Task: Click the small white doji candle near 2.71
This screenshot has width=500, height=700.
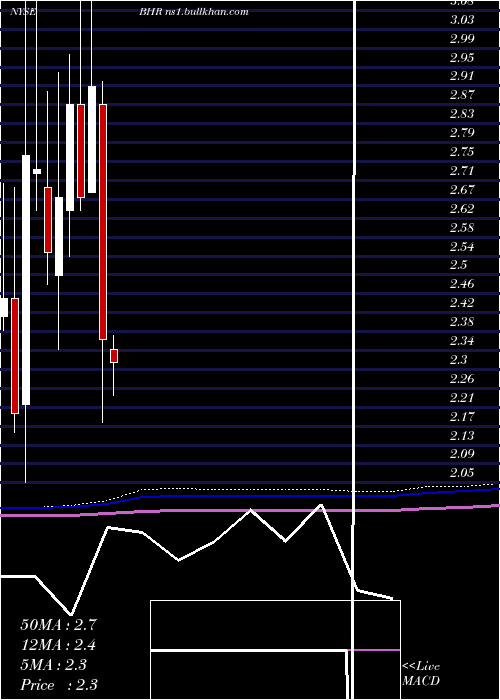Action: click(x=37, y=171)
